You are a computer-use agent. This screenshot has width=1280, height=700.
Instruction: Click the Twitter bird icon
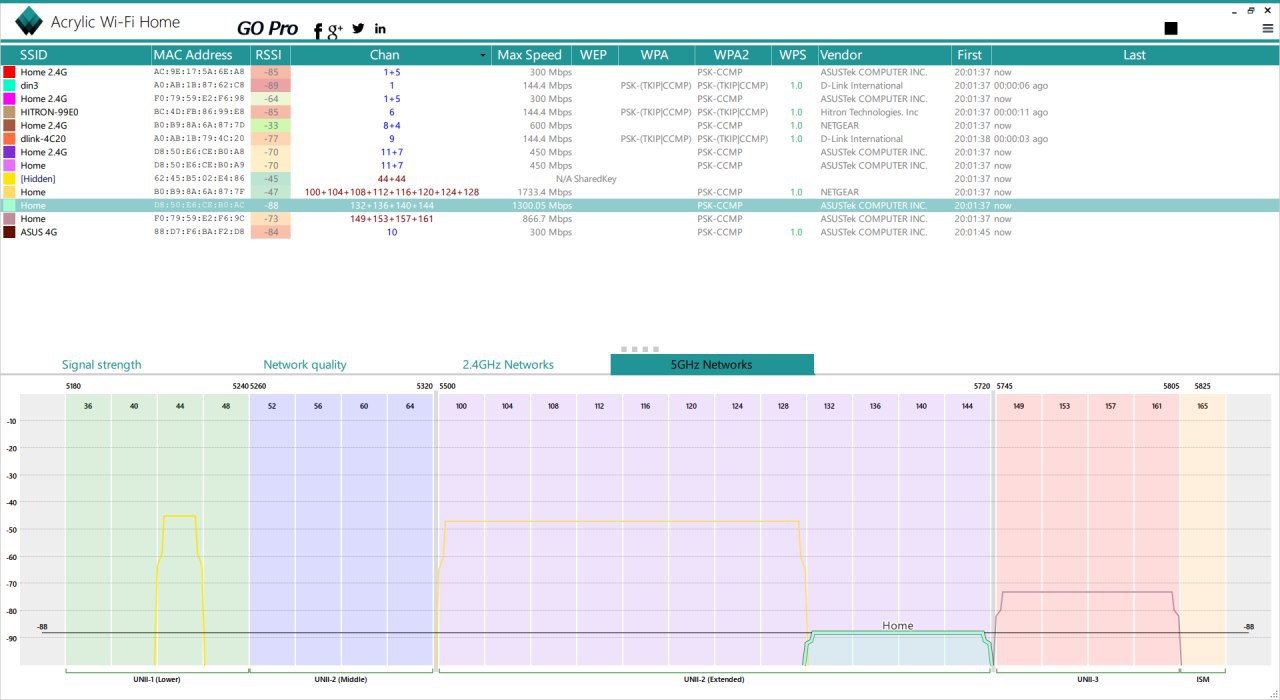[x=358, y=28]
